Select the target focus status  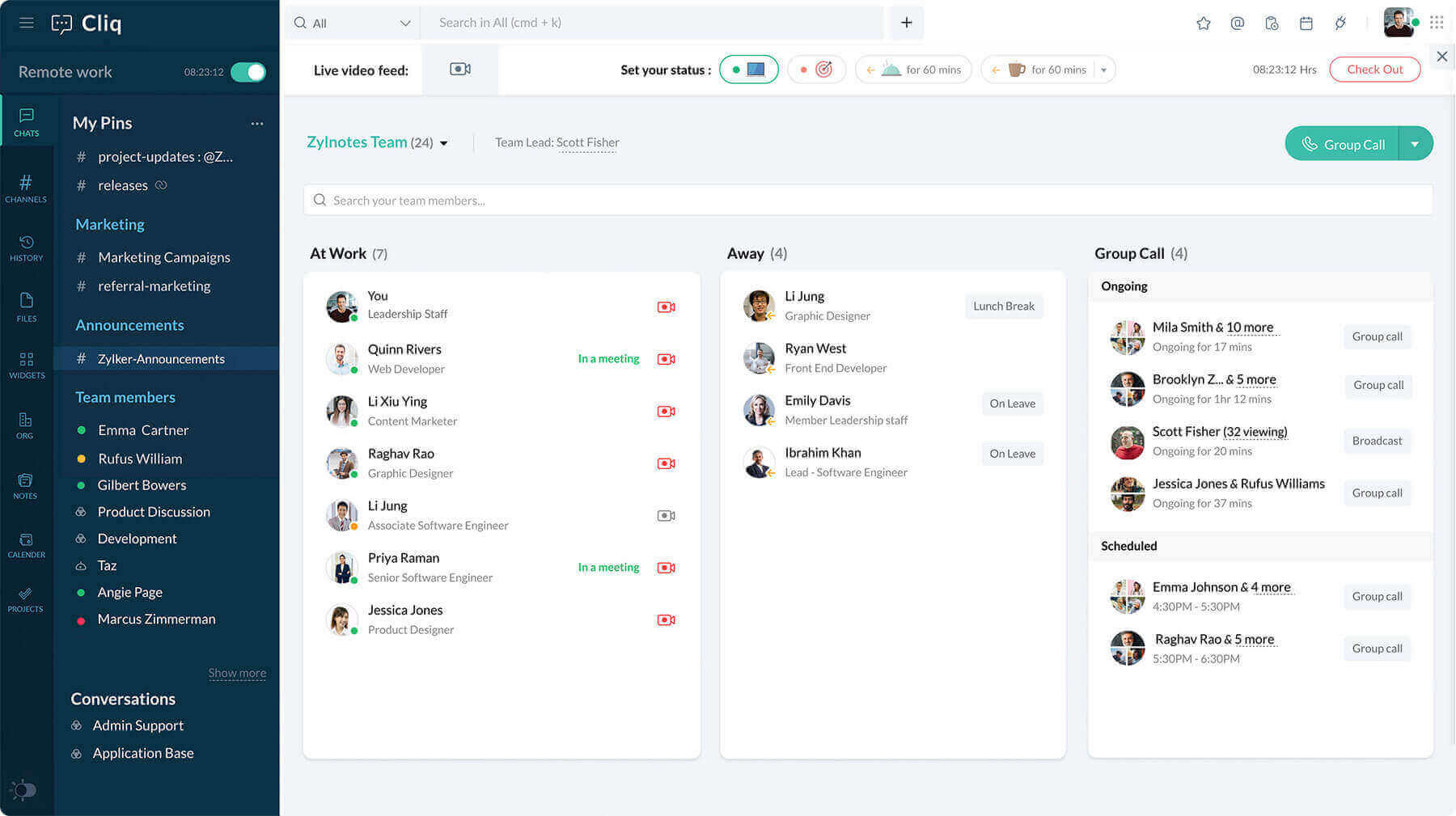pyautogui.click(x=816, y=70)
